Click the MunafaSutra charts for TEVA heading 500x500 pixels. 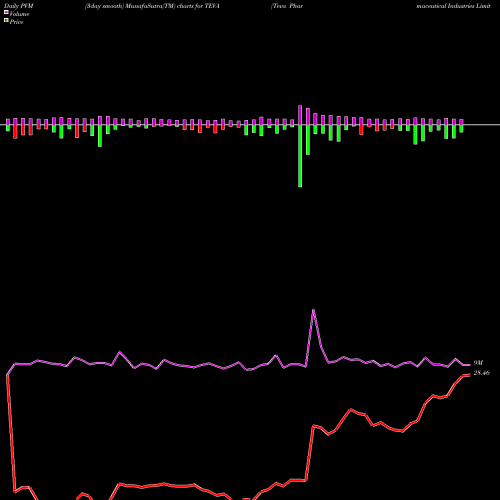pos(152,6)
